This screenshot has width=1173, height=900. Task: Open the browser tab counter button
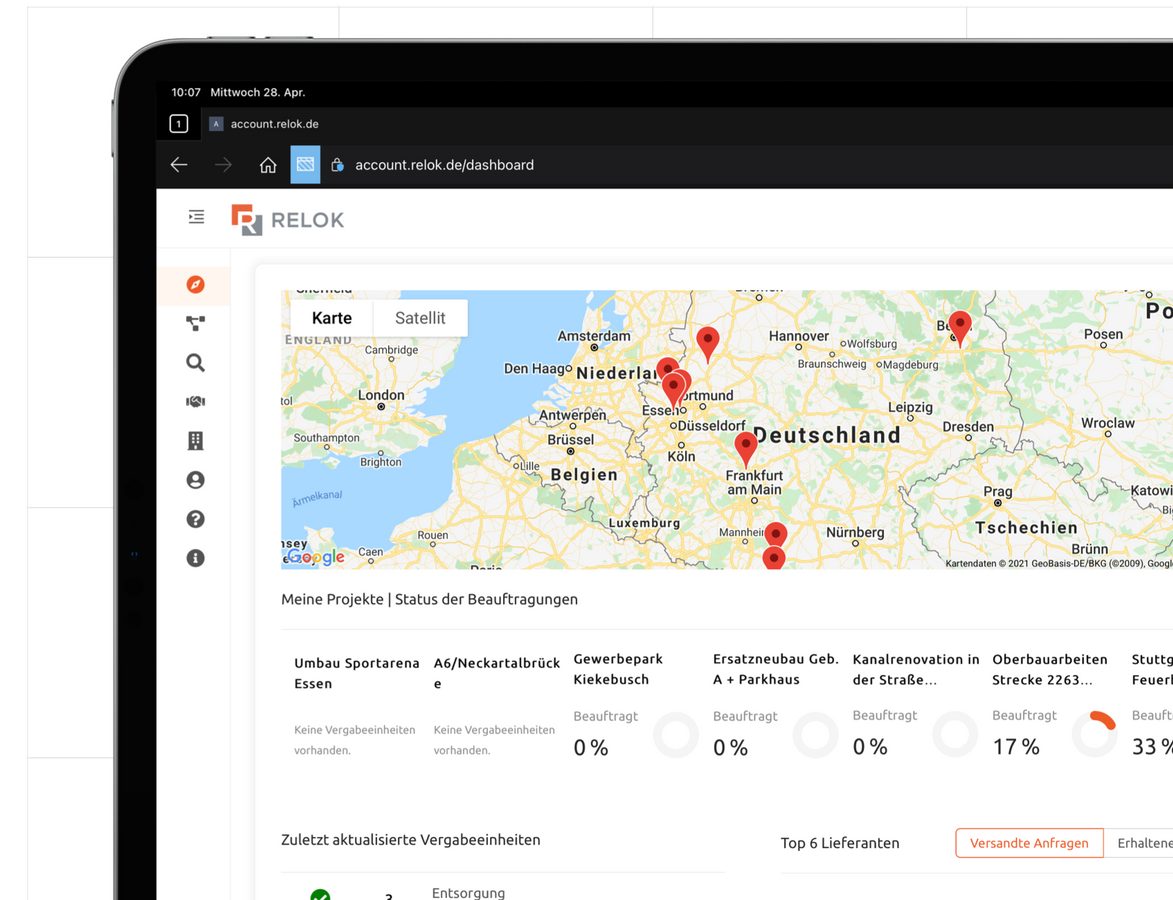[x=179, y=124]
